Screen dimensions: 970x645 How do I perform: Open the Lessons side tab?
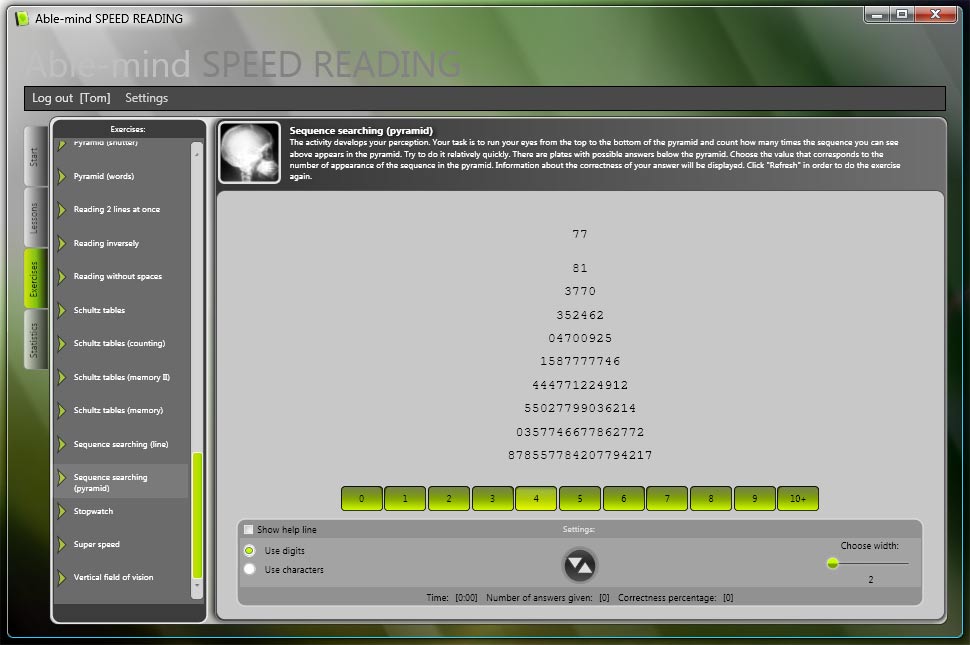(x=35, y=217)
